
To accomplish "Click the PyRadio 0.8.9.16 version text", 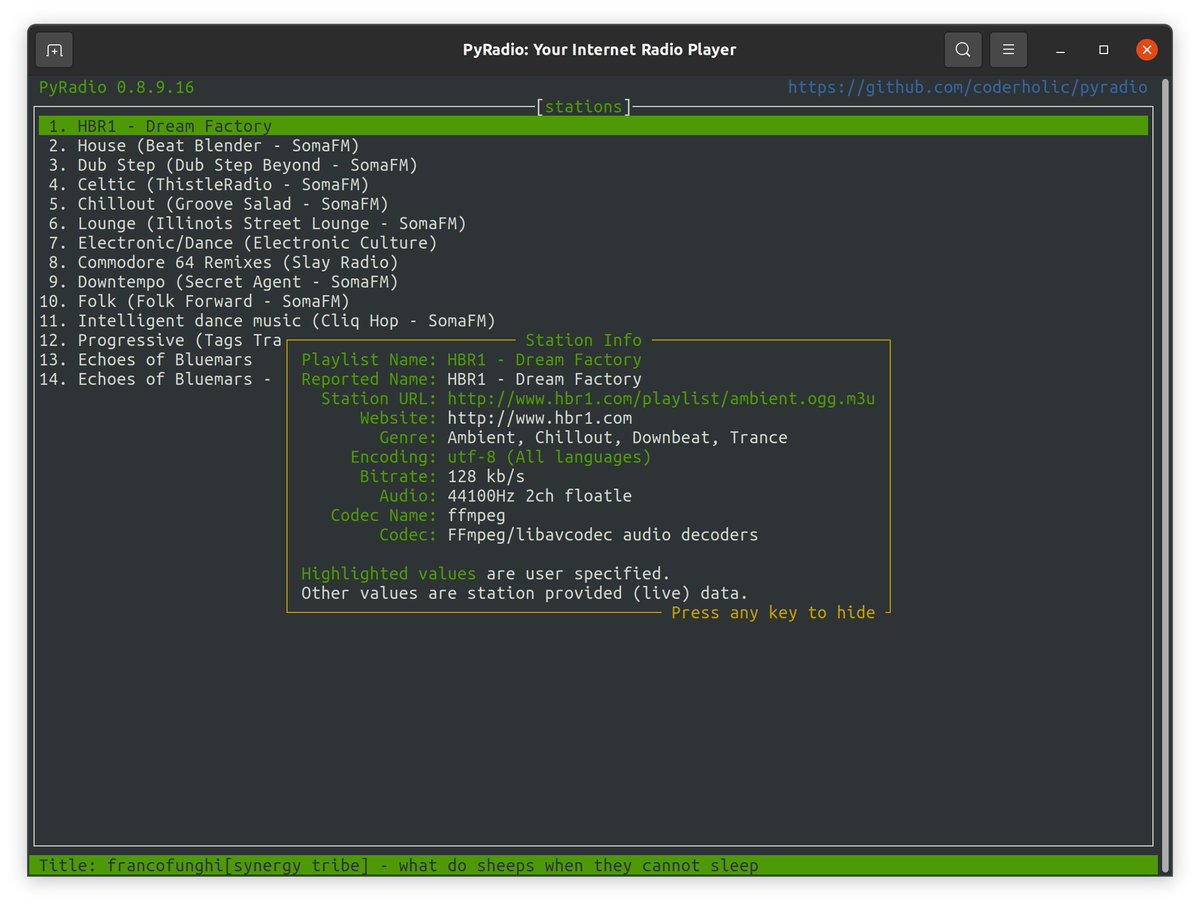I will pyautogui.click(x=117, y=87).
